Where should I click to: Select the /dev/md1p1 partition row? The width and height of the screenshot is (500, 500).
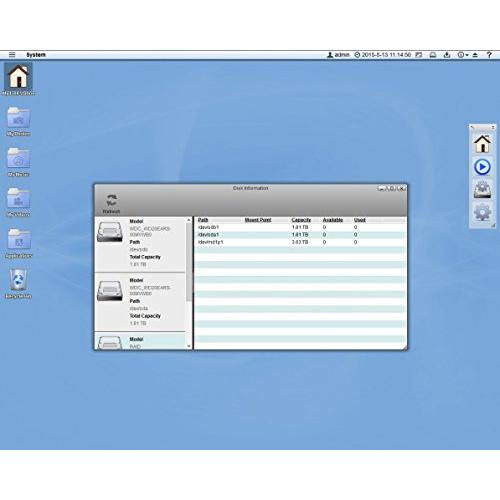click(301, 242)
